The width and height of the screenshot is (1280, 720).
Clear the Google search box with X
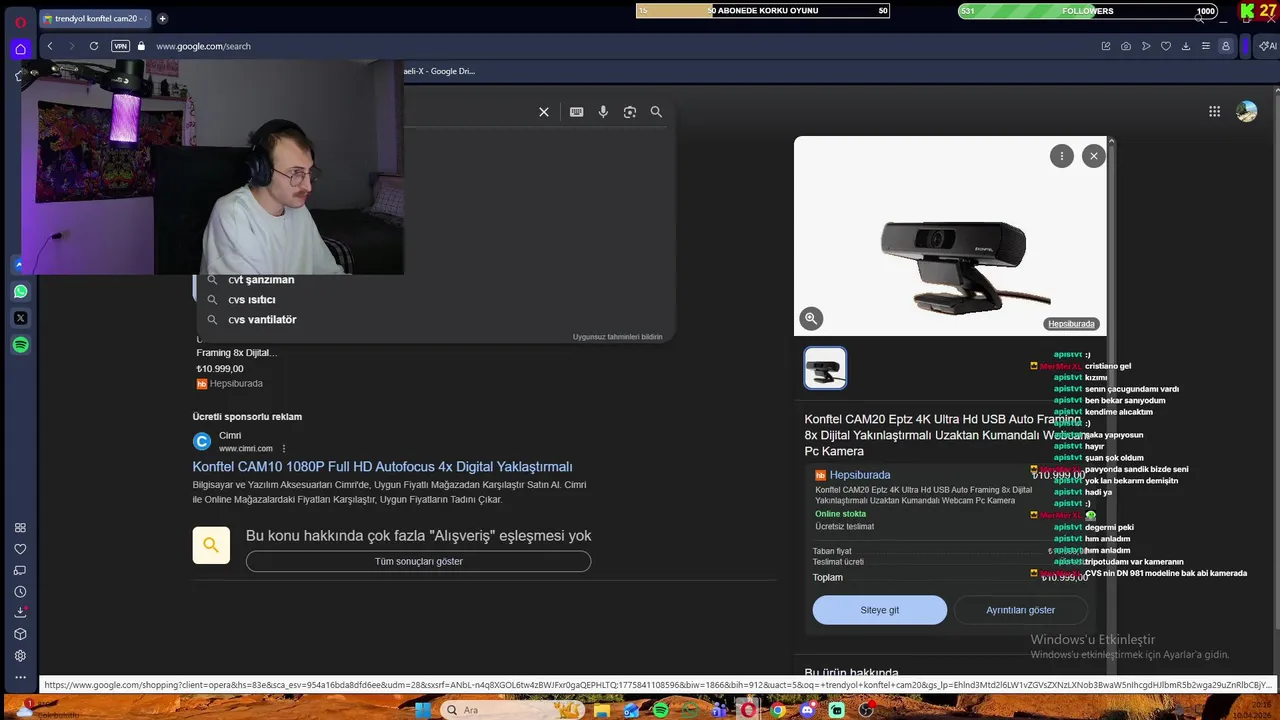[544, 112]
